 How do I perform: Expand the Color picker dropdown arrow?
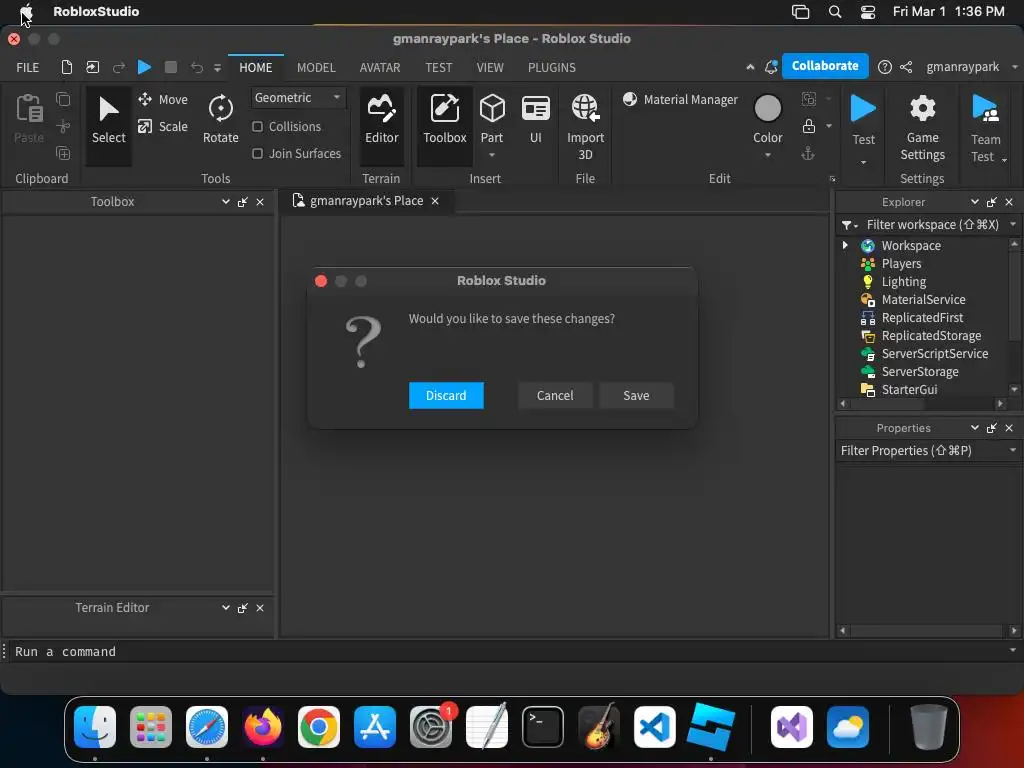coord(767,155)
